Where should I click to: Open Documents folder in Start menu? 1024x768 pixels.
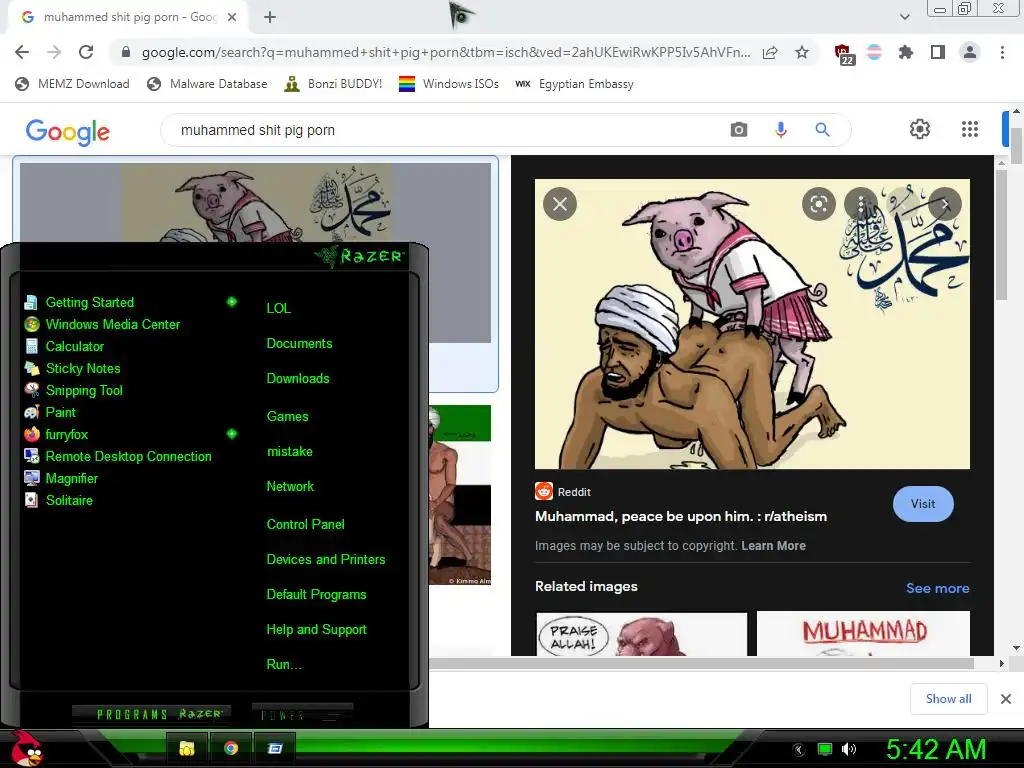point(299,344)
